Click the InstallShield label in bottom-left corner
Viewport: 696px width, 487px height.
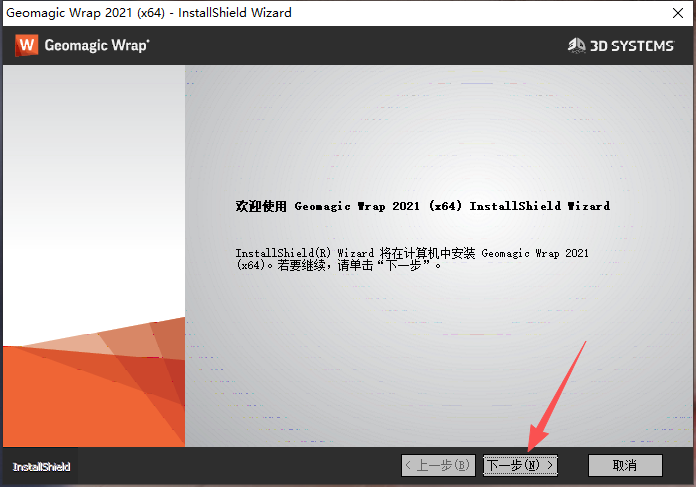coord(41,467)
